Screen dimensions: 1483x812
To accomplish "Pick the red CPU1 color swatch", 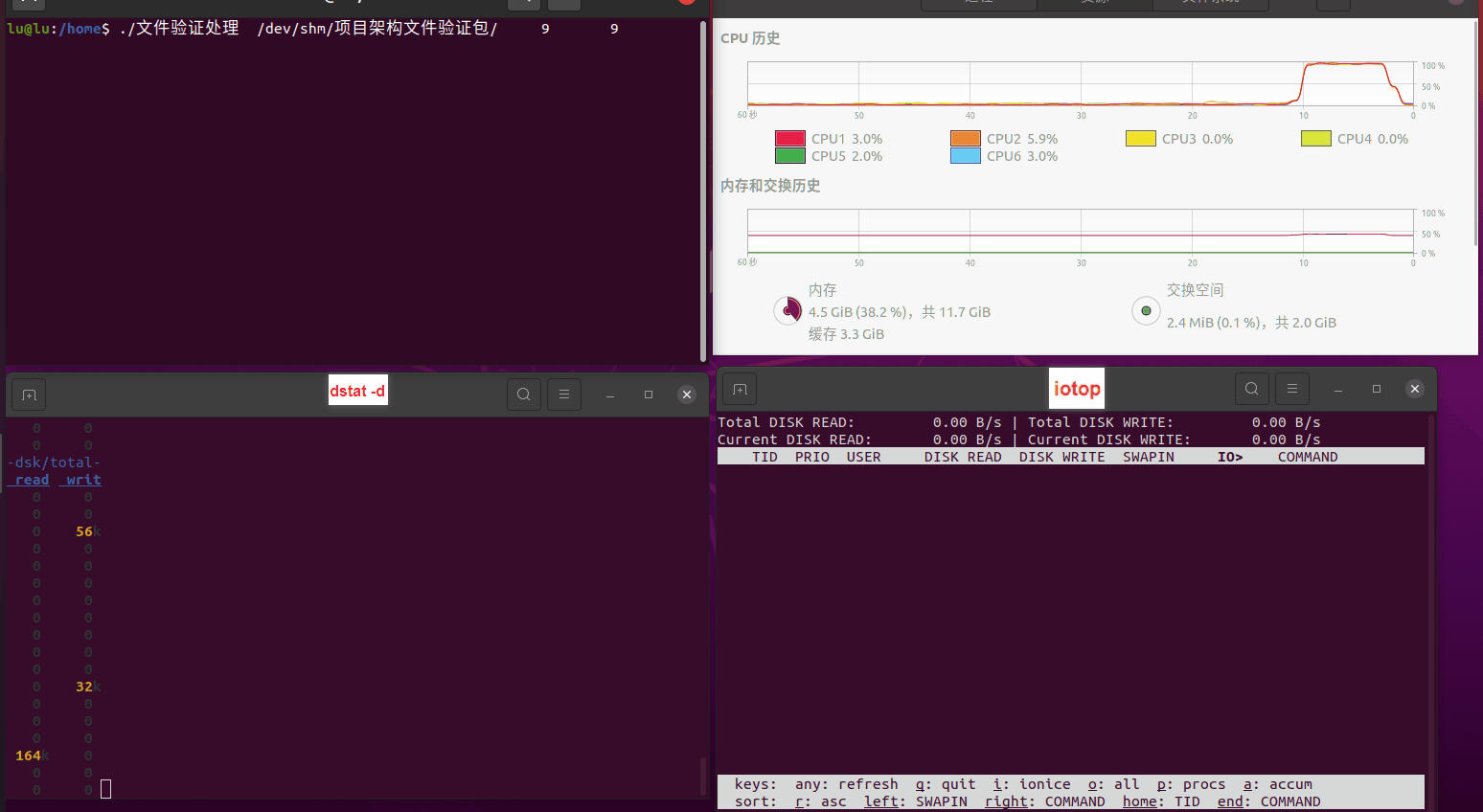I will point(789,139).
